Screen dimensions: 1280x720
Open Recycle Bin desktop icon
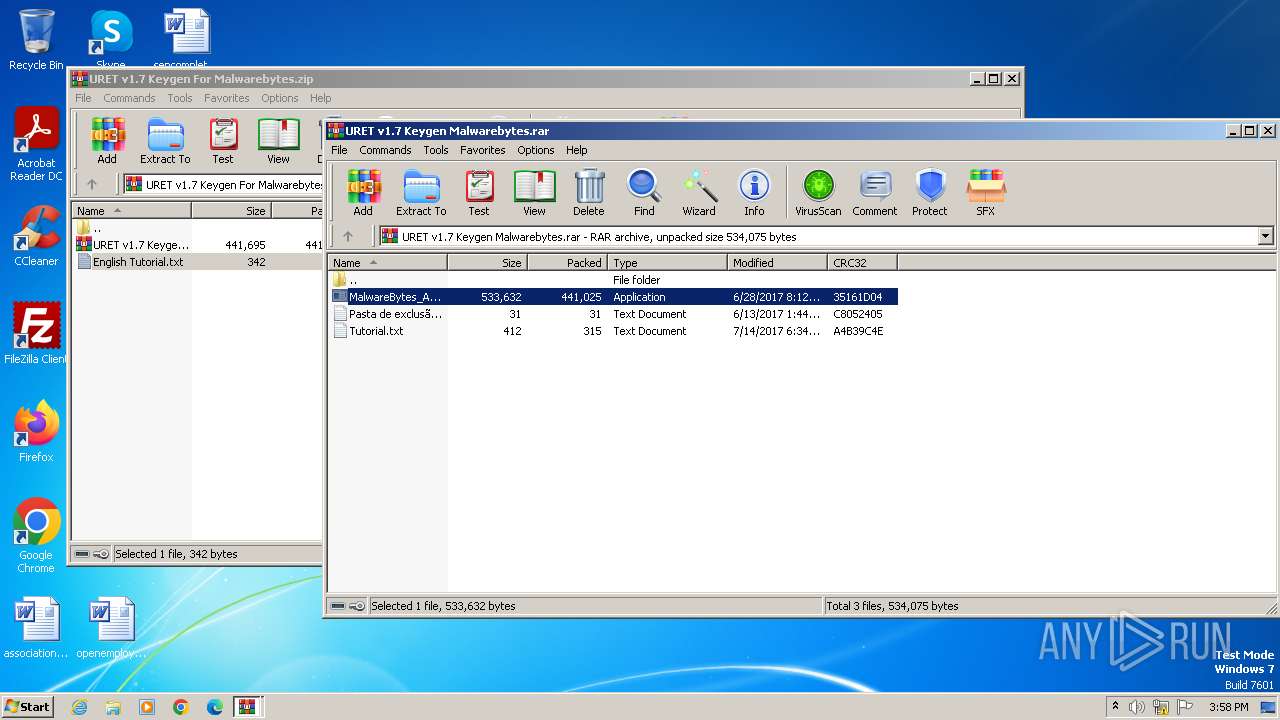[36, 40]
